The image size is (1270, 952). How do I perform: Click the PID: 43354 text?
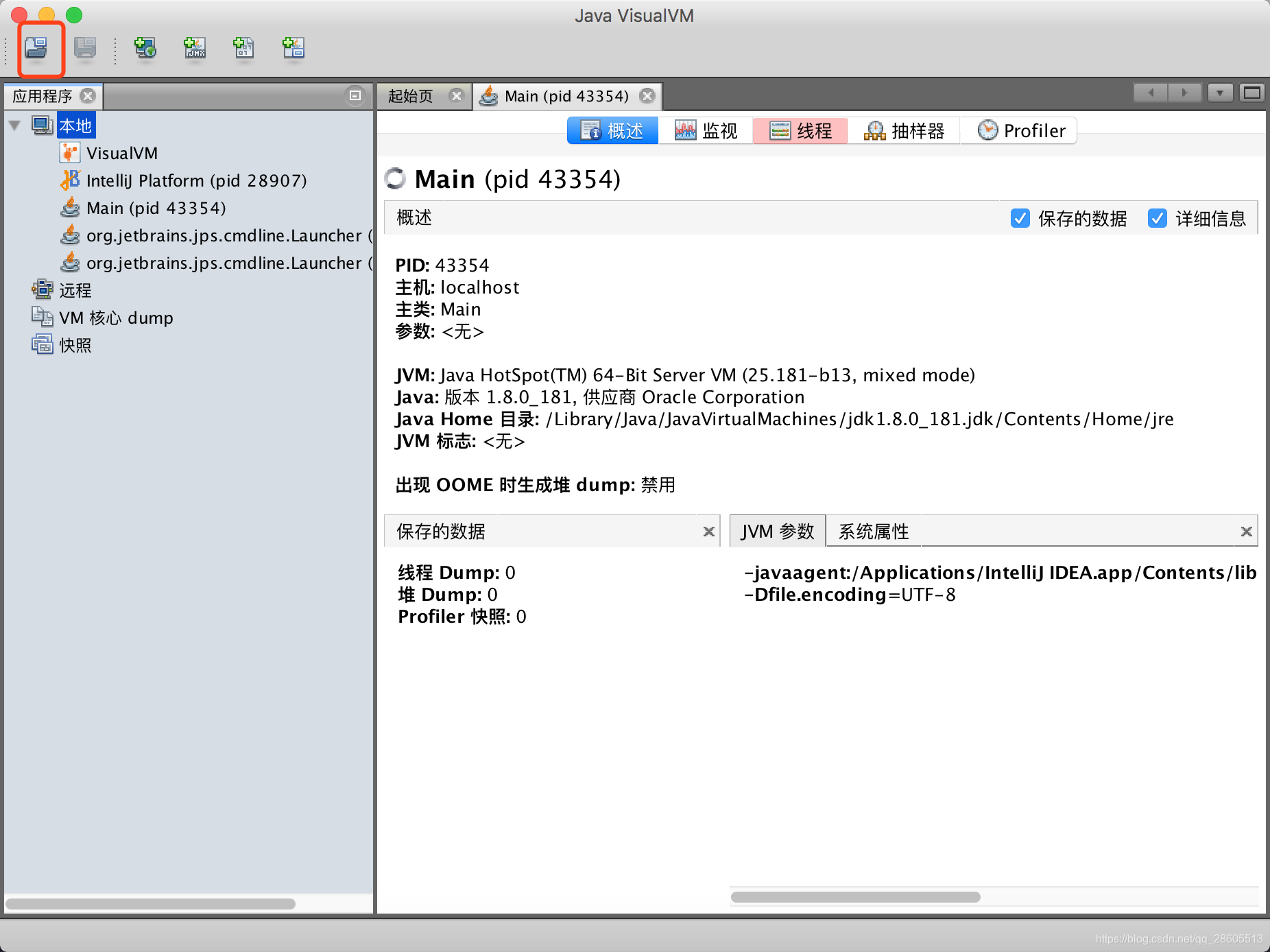pos(442,265)
